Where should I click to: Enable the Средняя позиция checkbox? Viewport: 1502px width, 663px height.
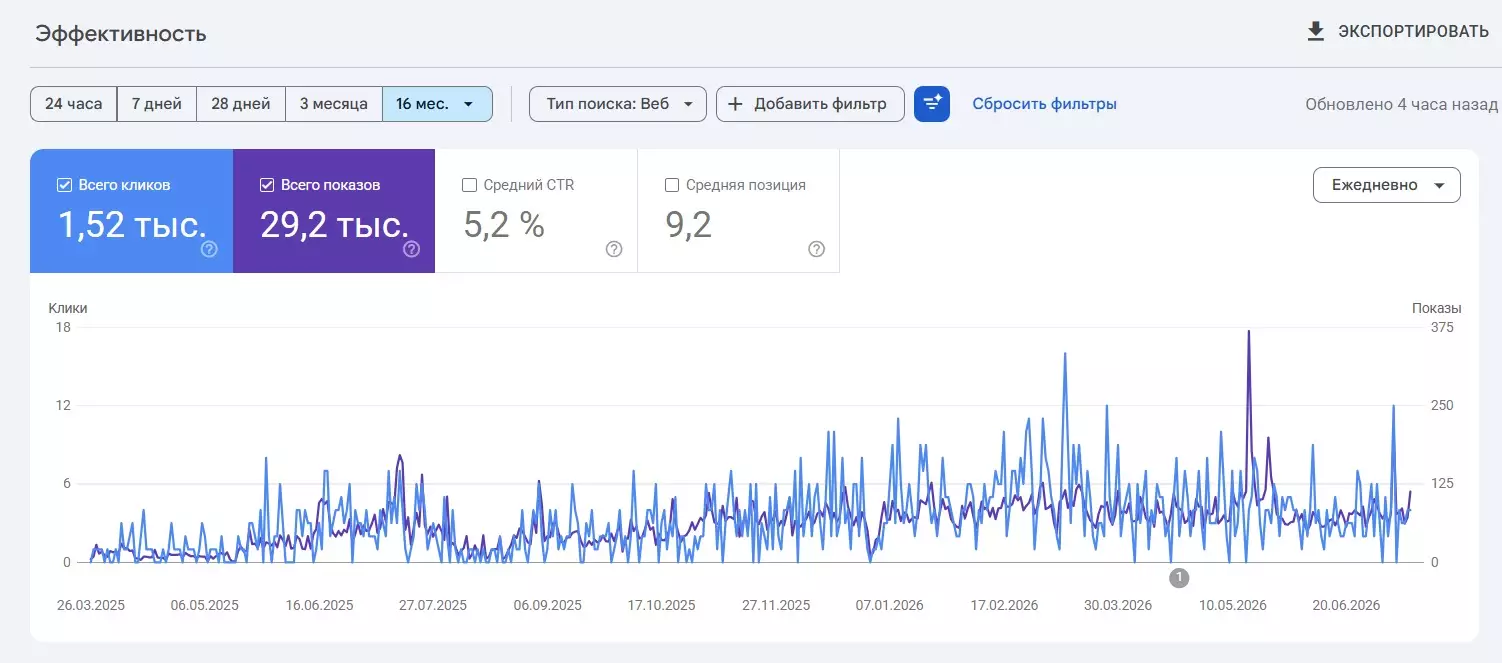point(671,185)
